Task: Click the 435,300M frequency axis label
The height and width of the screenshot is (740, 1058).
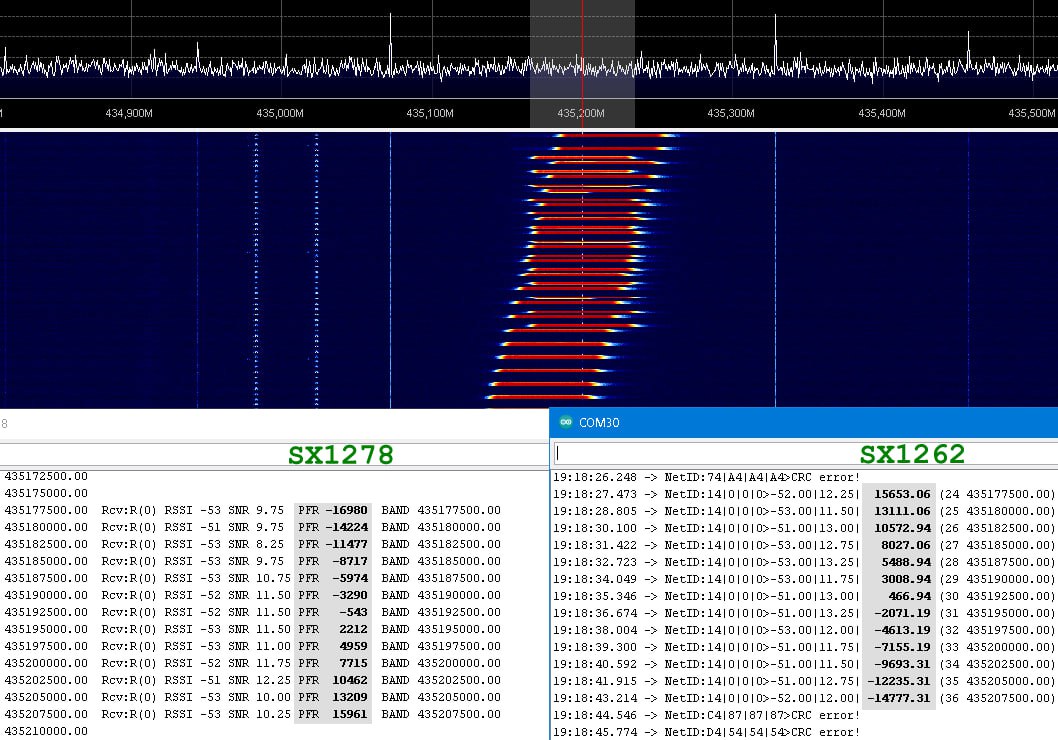Action: pos(731,113)
